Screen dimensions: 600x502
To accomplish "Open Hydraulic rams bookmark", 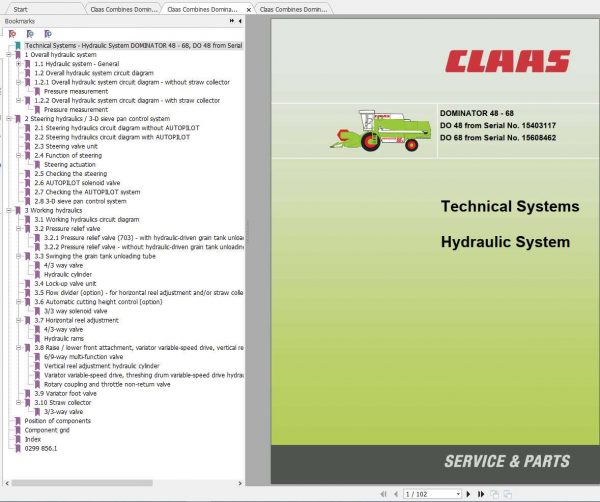I will tap(64, 339).
